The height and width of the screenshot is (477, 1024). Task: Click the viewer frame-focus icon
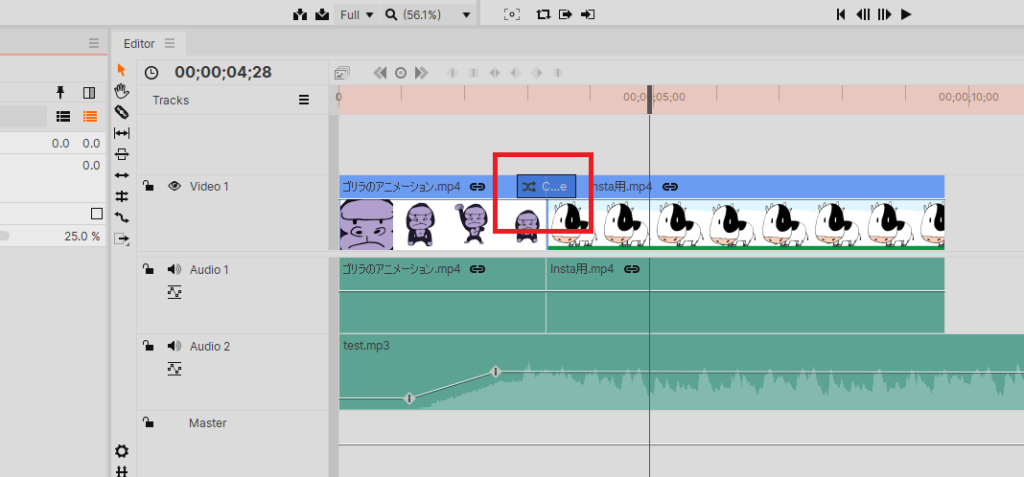click(512, 14)
